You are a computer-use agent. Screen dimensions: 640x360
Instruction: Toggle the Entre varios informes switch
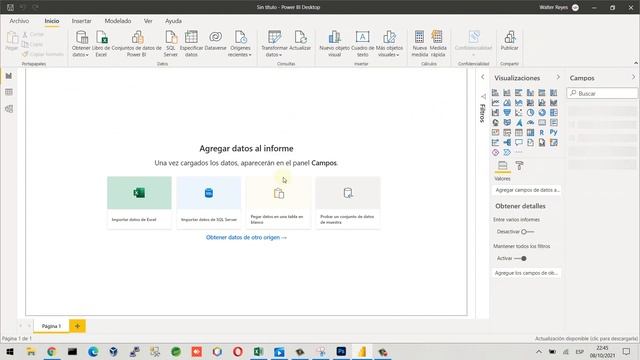coord(527,232)
